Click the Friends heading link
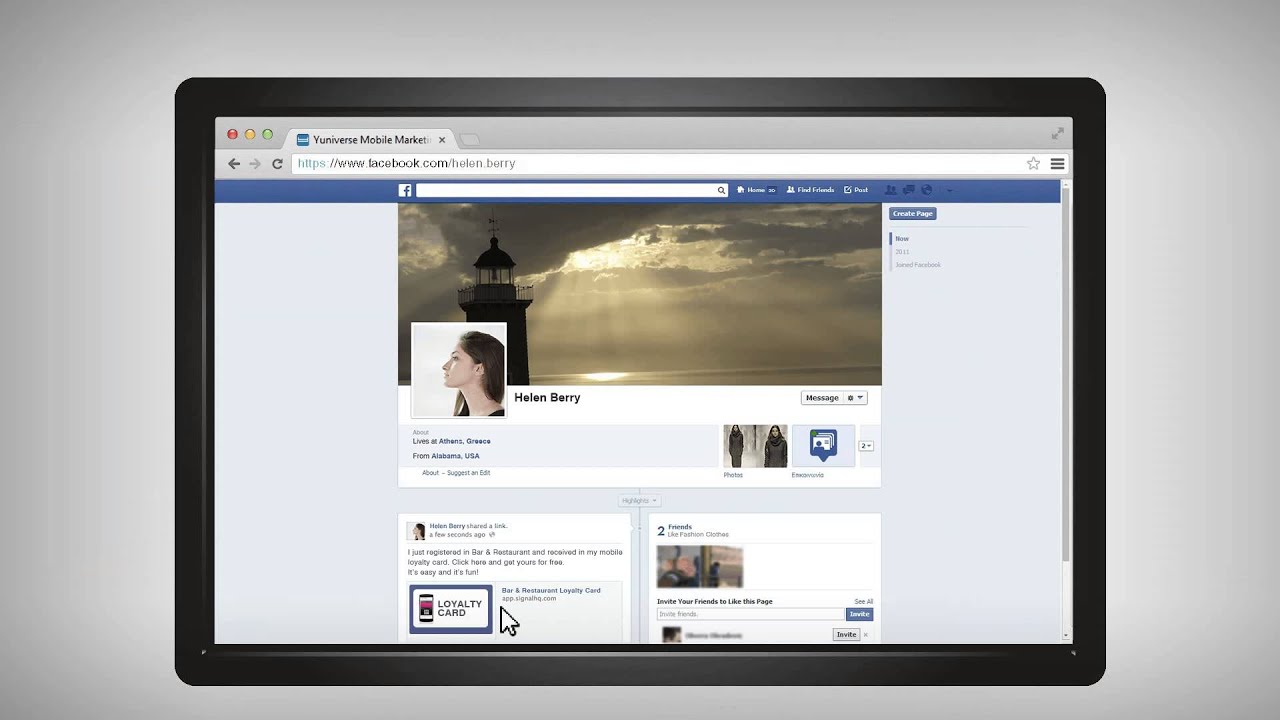This screenshot has height=720, width=1280. 680,527
